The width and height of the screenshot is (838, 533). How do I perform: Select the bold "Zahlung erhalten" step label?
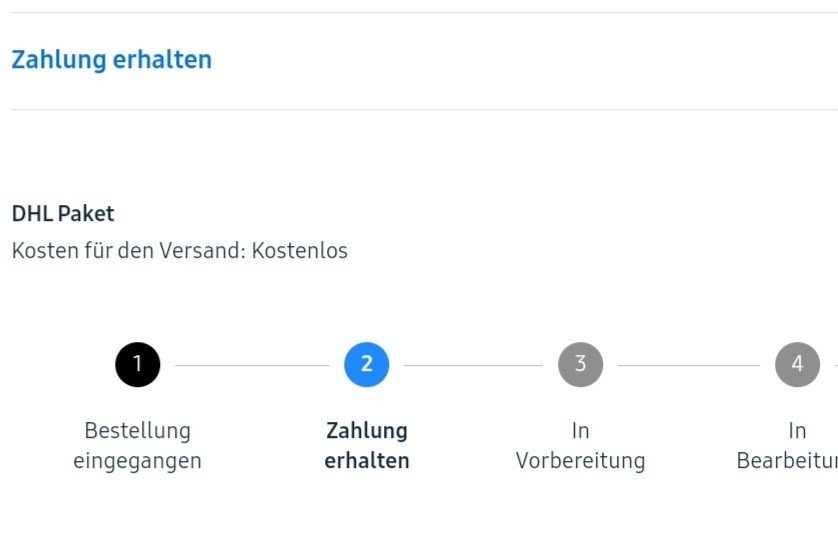(x=366, y=446)
